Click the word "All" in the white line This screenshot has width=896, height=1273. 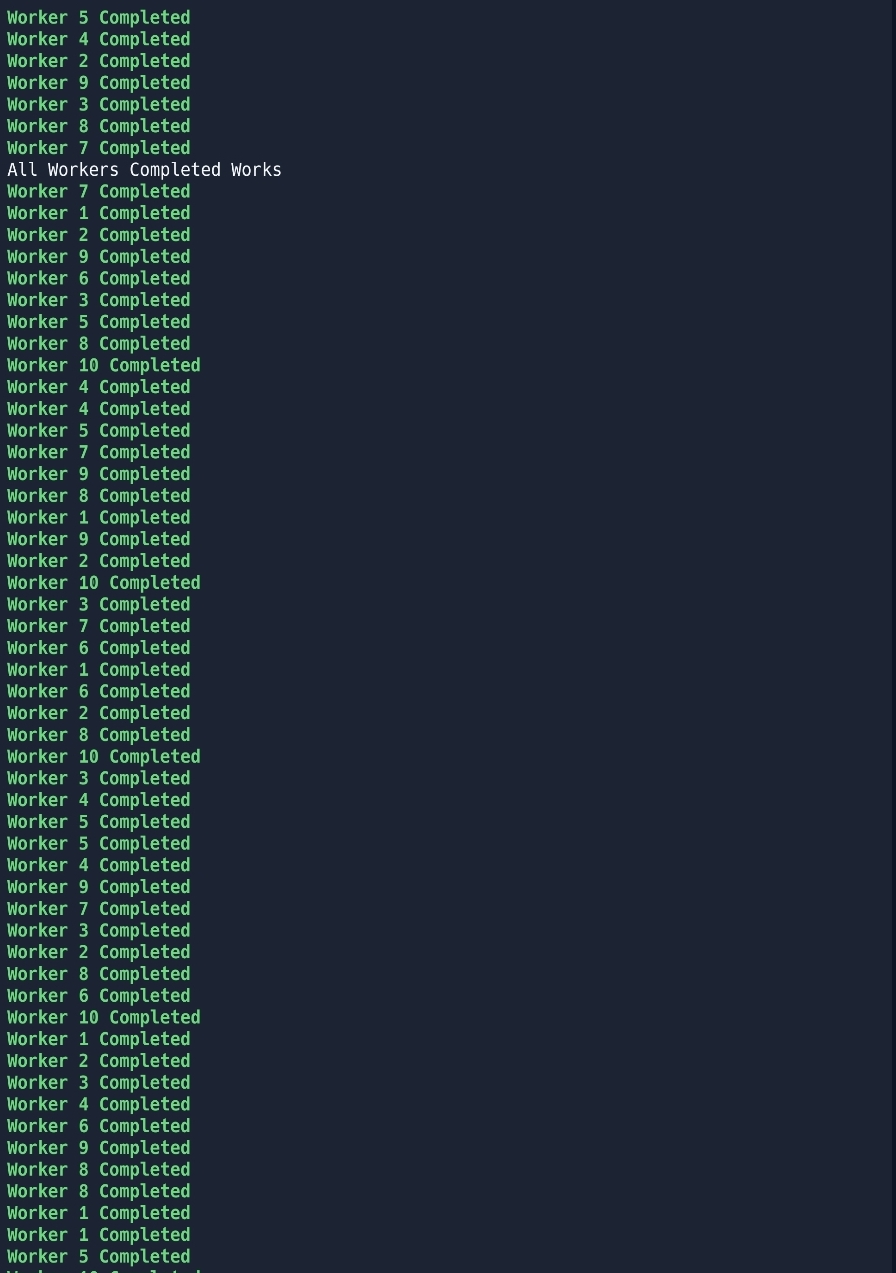[x=22, y=170]
